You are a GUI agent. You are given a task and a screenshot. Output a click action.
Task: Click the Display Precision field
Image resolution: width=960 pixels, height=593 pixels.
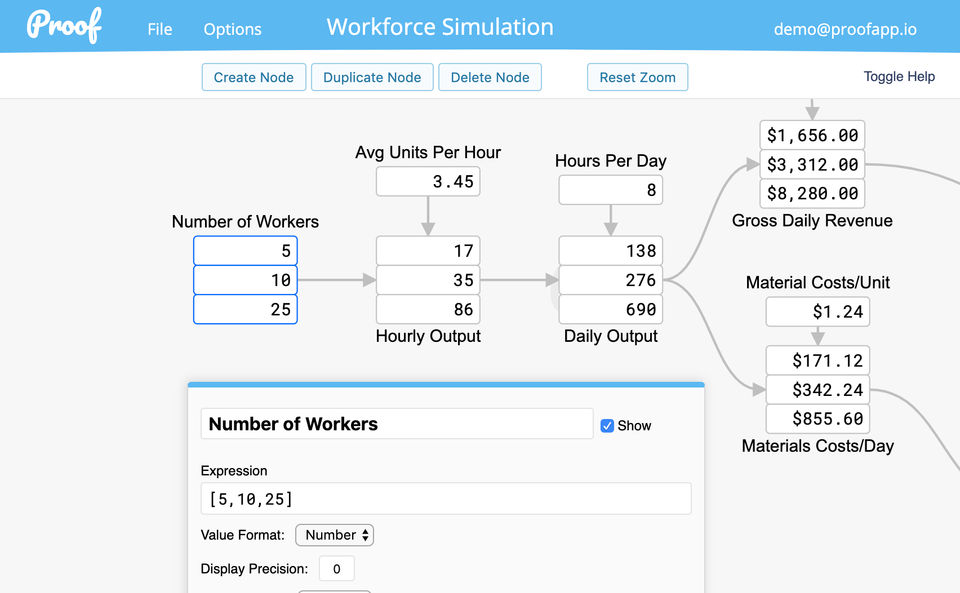coord(337,569)
